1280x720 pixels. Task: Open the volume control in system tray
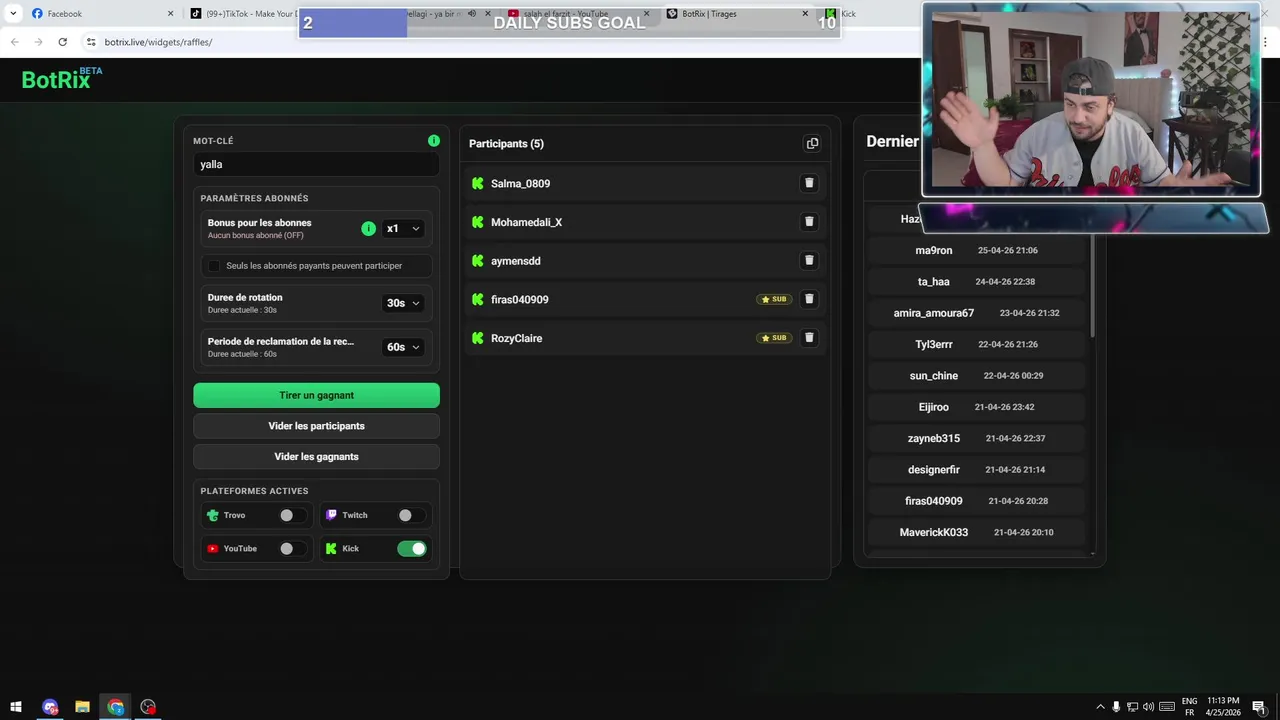click(1148, 707)
